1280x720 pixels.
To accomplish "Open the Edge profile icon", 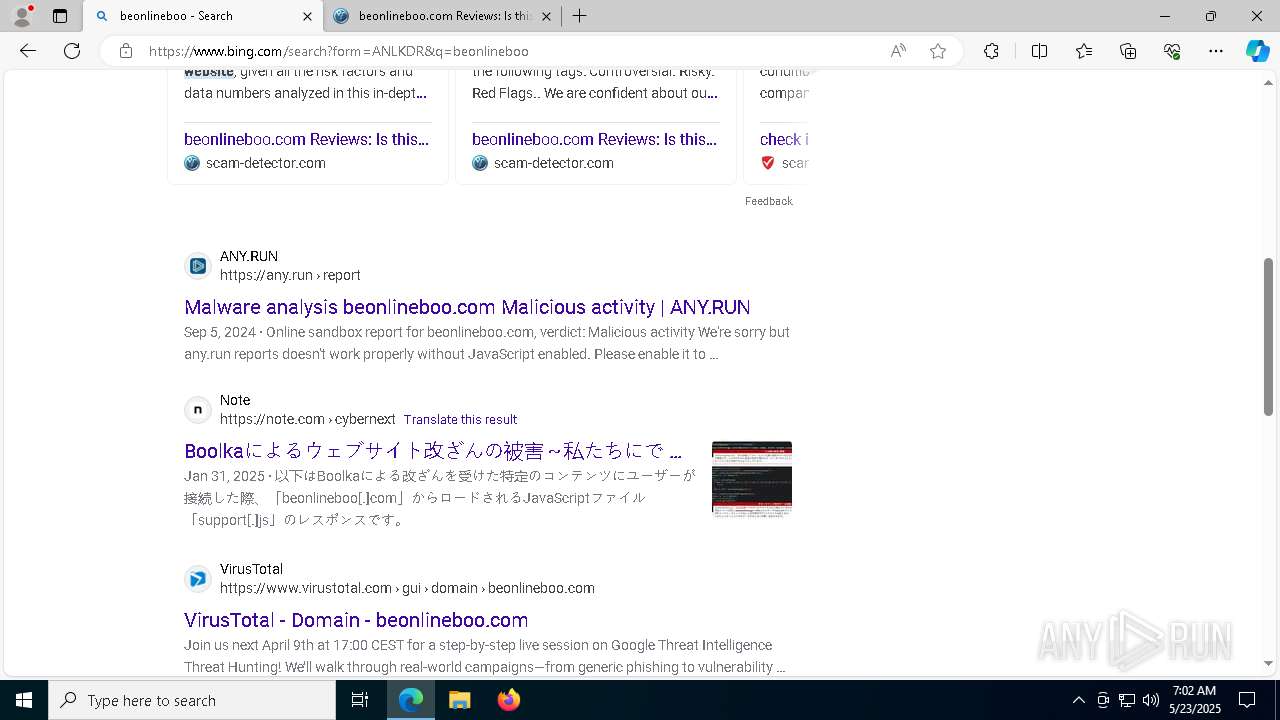I will [22, 16].
